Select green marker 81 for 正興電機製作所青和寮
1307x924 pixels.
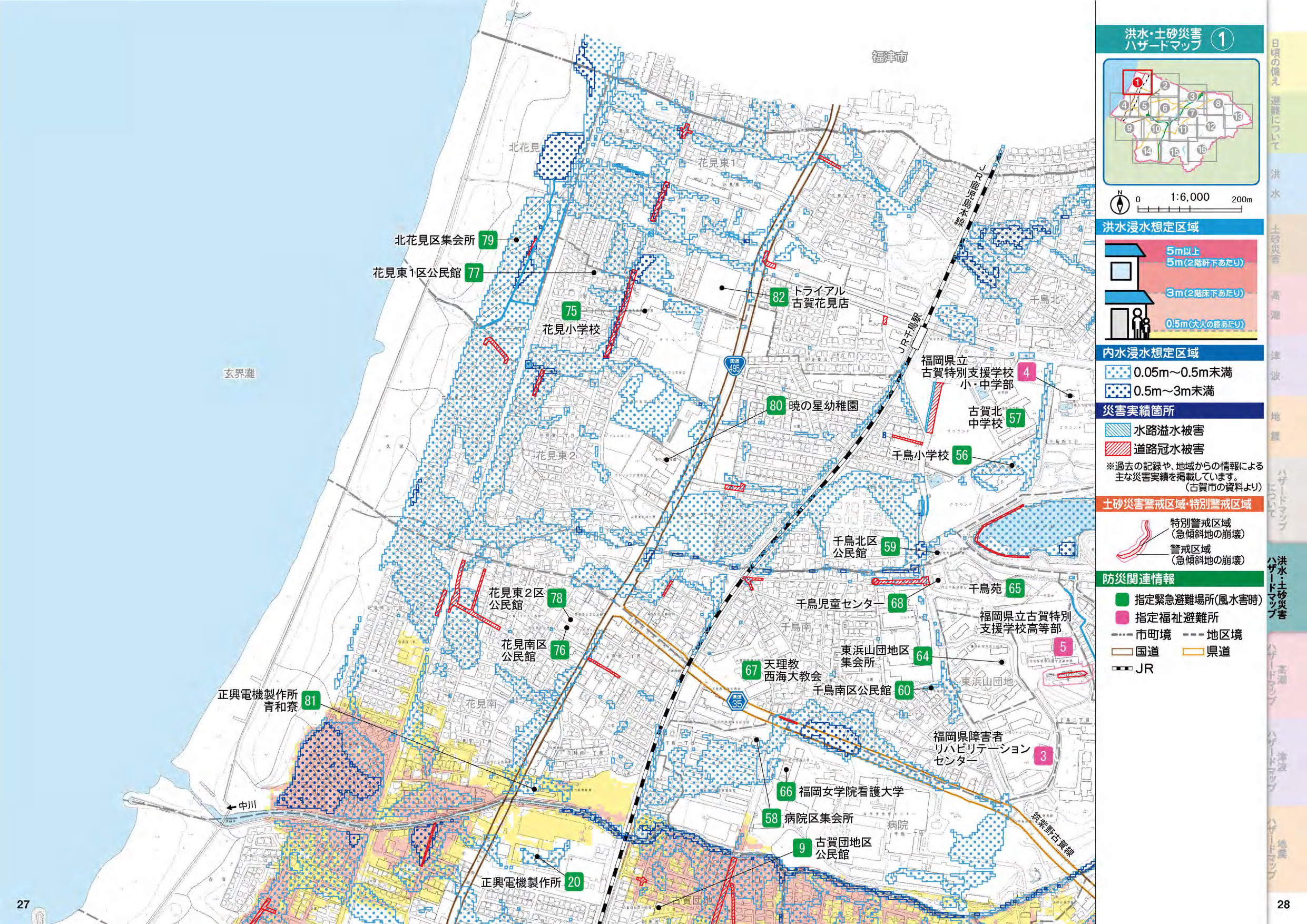pyautogui.click(x=310, y=700)
